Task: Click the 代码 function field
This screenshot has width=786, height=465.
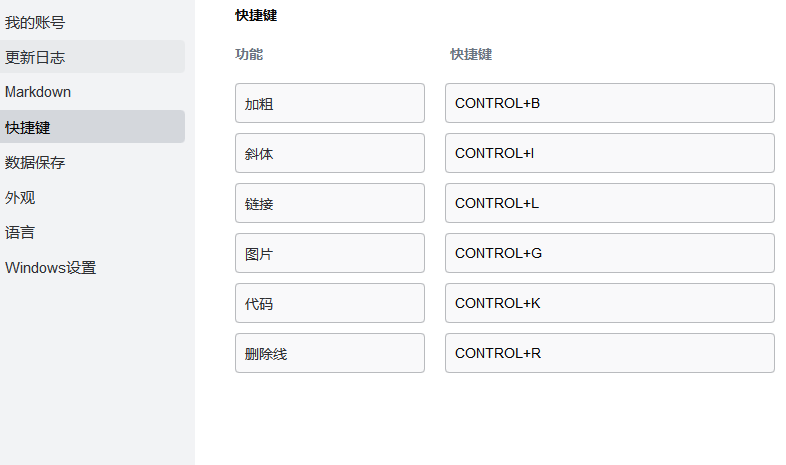Action: pyautogui.click(x=329, y=303)
